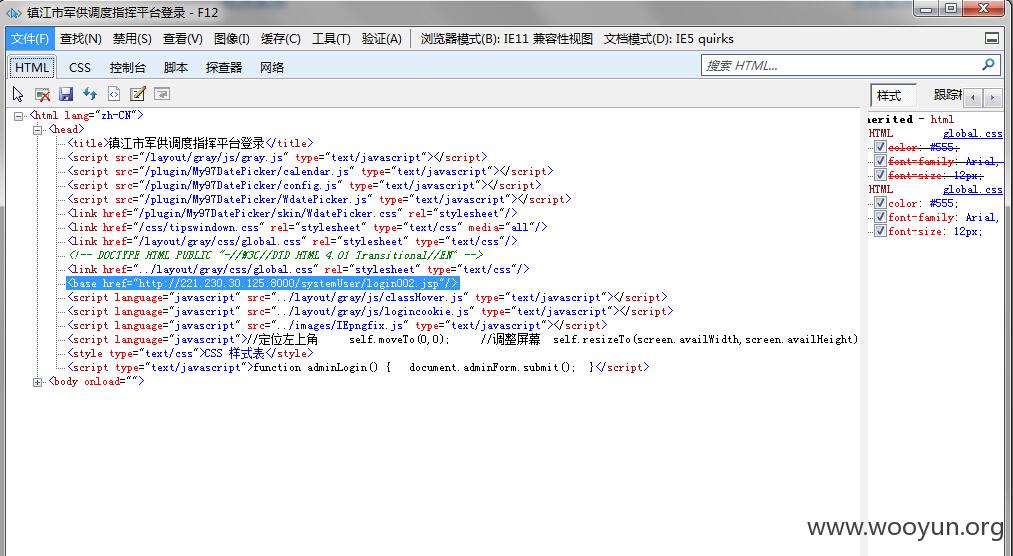Toggle edit mode with the pencil icon
1013x556 pixels.
138,94
